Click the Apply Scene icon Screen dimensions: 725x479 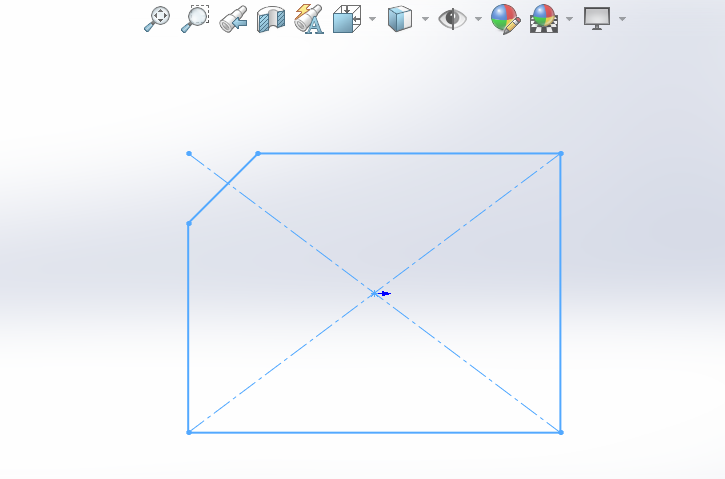[x=544, y=19]
